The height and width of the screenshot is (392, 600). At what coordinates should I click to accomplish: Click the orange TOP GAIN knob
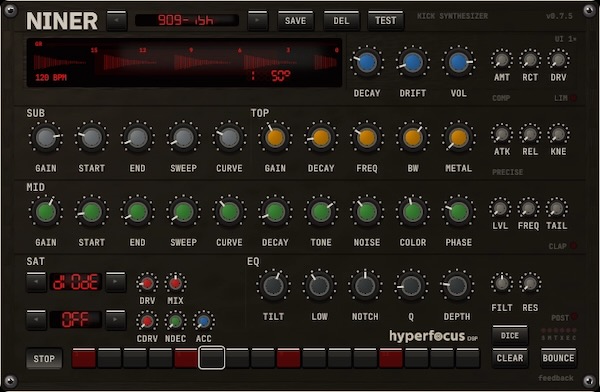[275, 137]
